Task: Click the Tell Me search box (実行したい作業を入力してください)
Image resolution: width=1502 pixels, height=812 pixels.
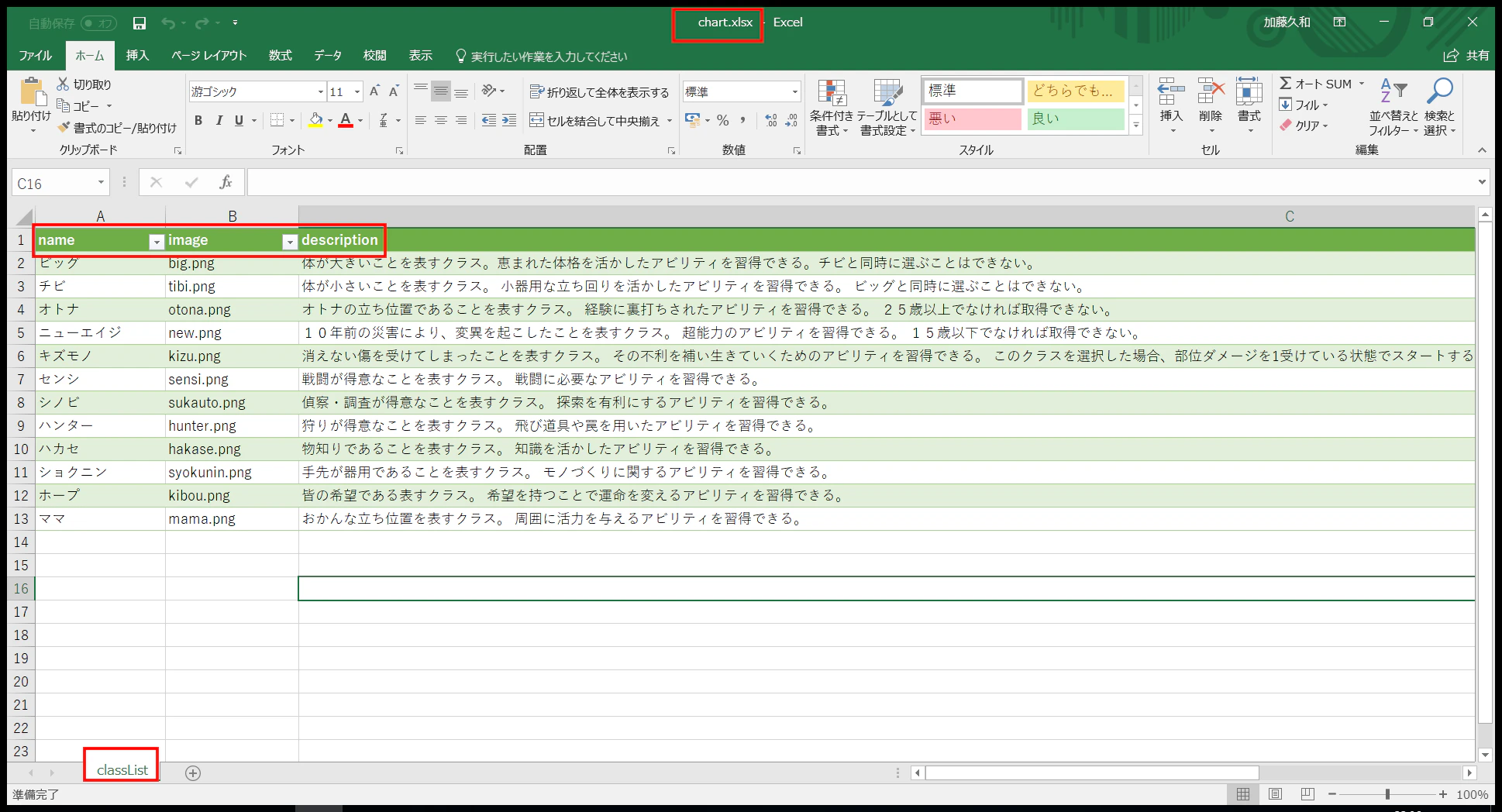Action: coord(541,57)
